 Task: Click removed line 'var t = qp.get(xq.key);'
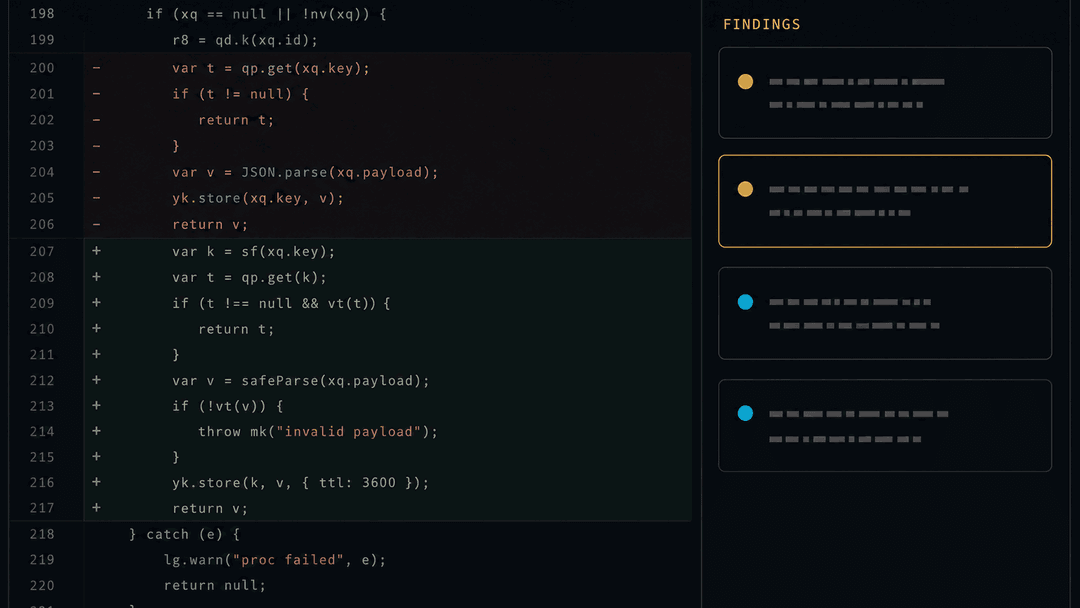point(271,68)
